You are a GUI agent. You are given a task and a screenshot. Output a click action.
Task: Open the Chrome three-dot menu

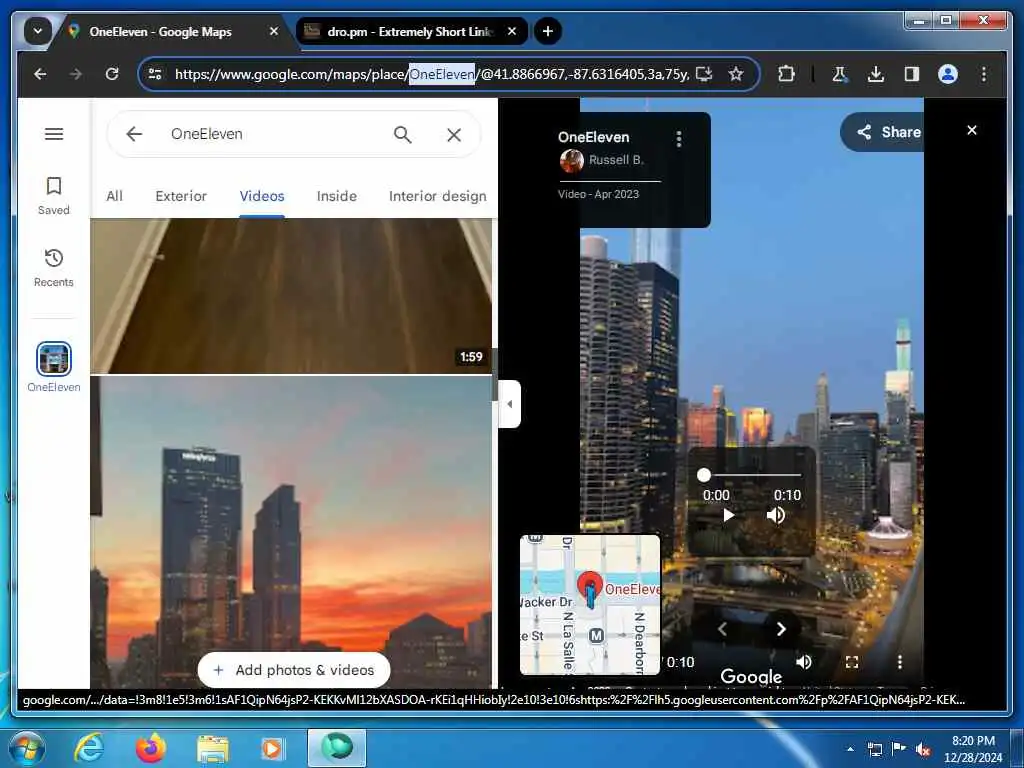pos(984,74)
